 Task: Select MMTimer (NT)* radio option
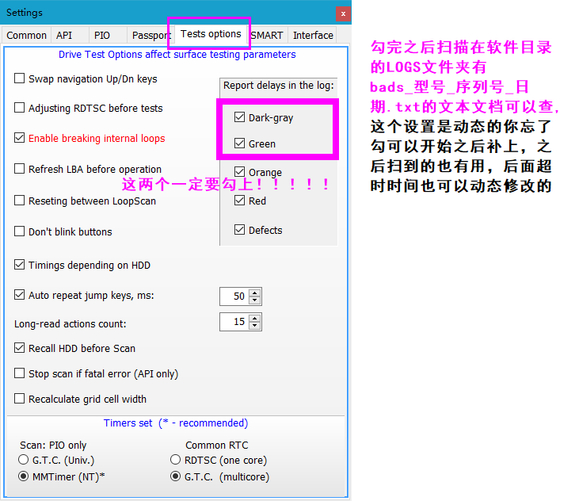23,476
